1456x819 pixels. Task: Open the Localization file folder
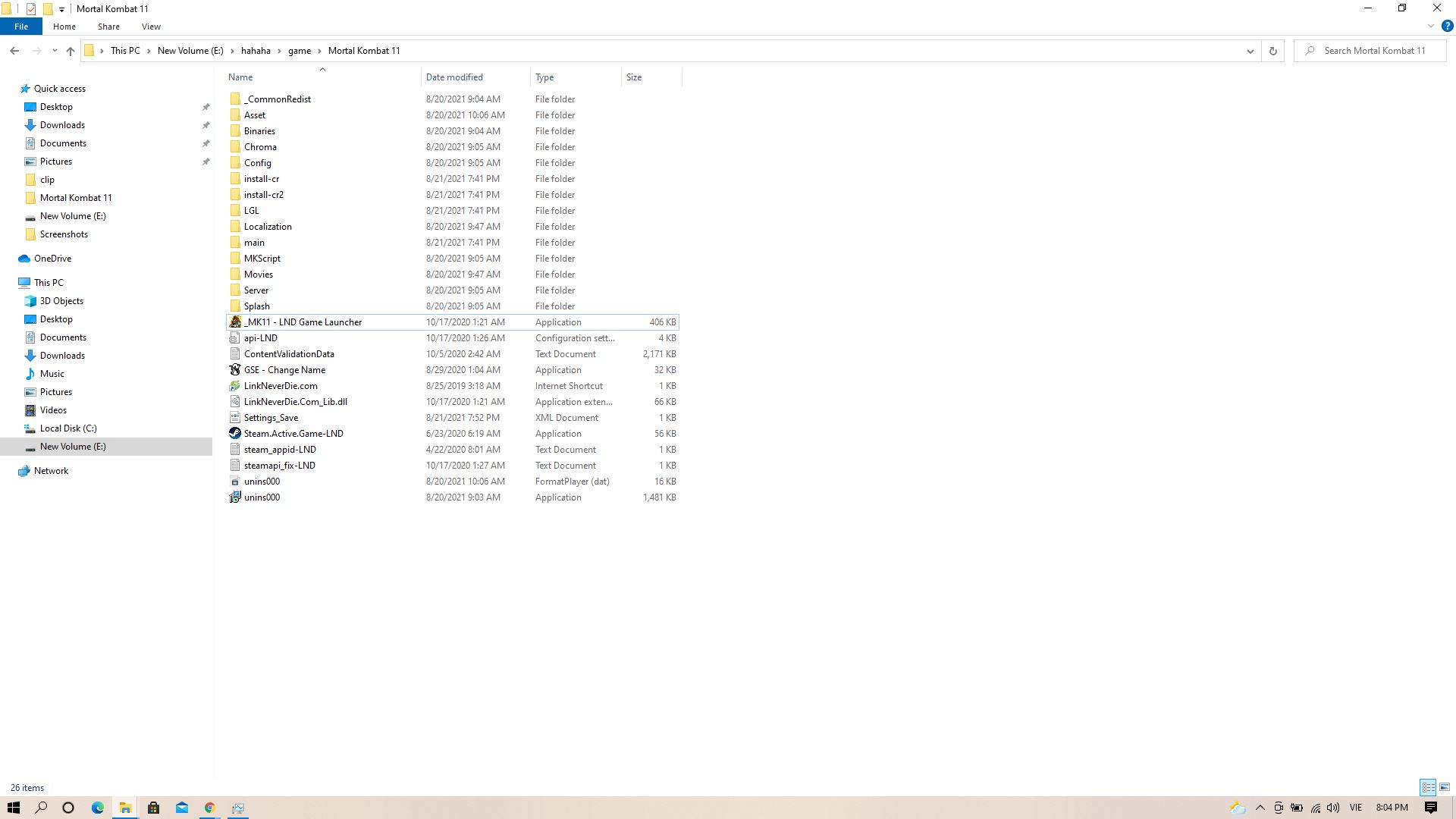(268, 226)
